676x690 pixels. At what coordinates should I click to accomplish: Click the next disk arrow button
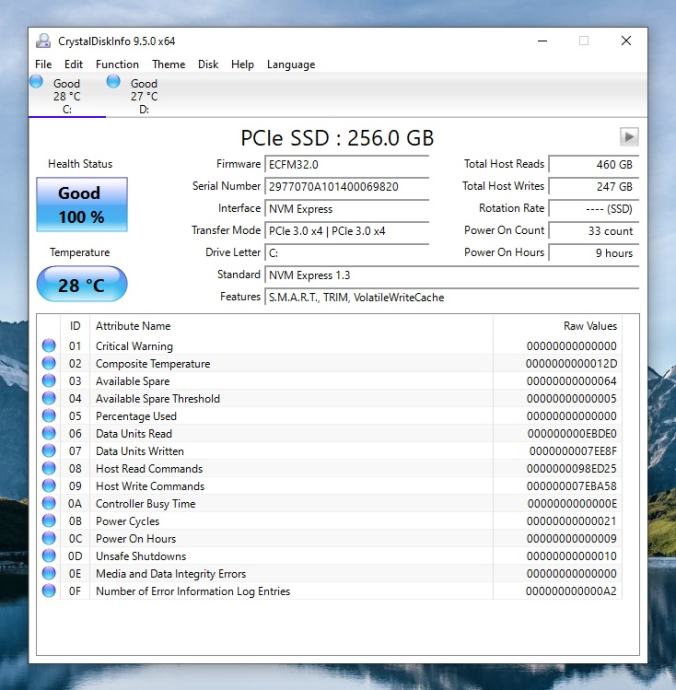click(x=629, y=138)
